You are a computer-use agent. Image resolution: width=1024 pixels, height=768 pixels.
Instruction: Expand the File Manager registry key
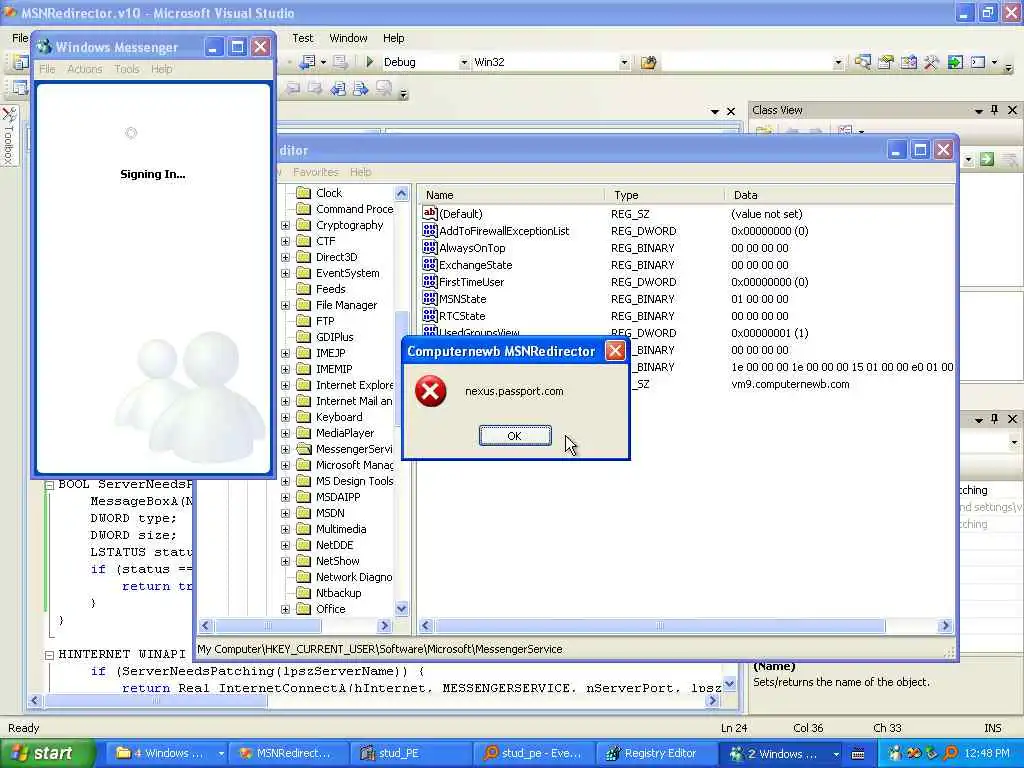[x=285, y=305]
